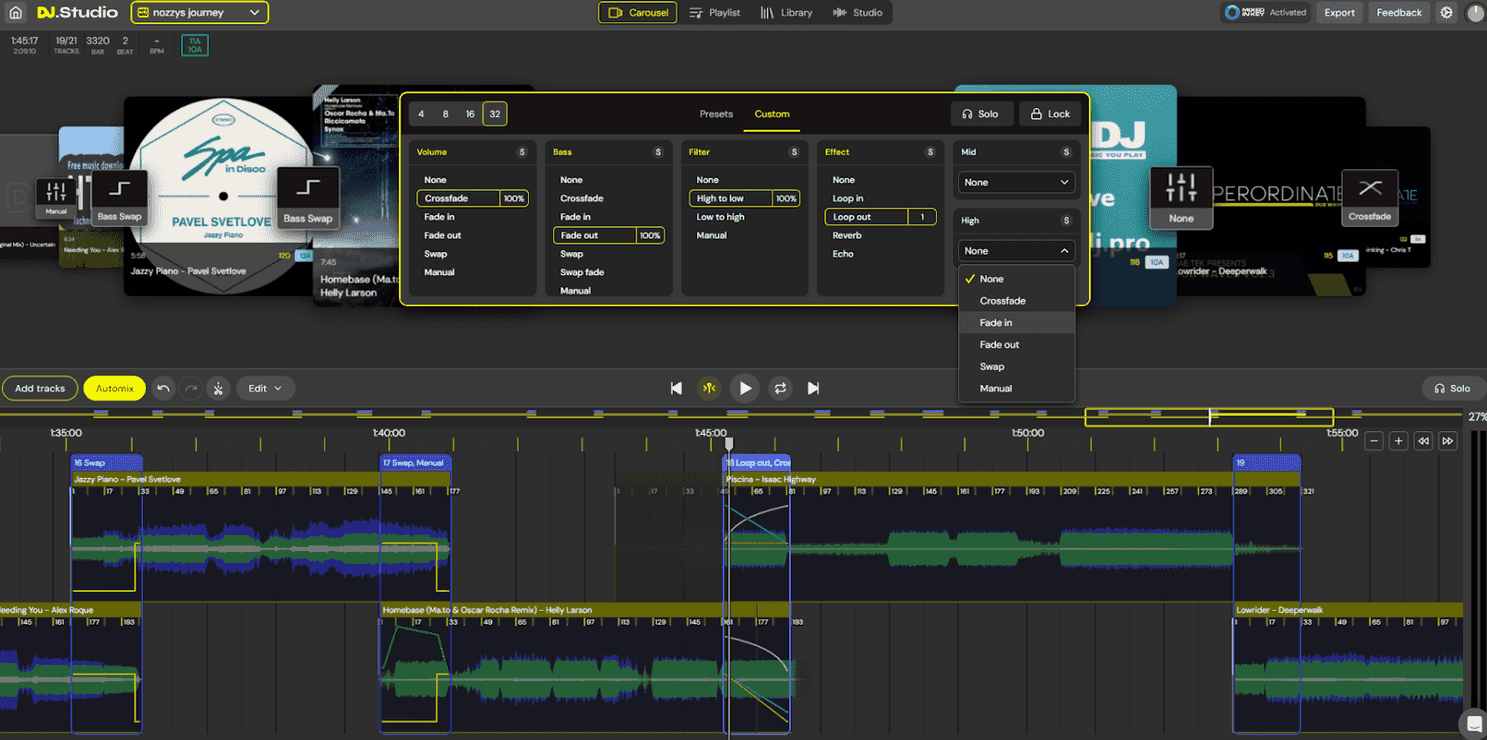Click the 17 Swap, Manual transition marker

coord(415,463)
